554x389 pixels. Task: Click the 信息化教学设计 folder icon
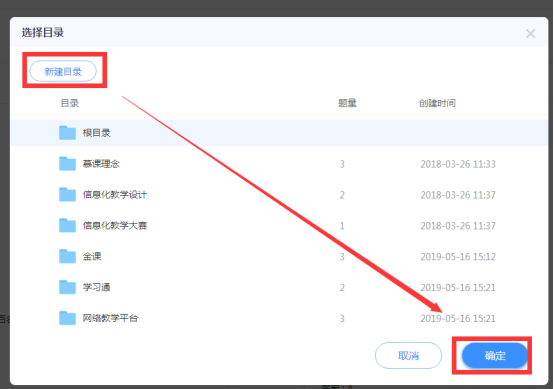67,194
